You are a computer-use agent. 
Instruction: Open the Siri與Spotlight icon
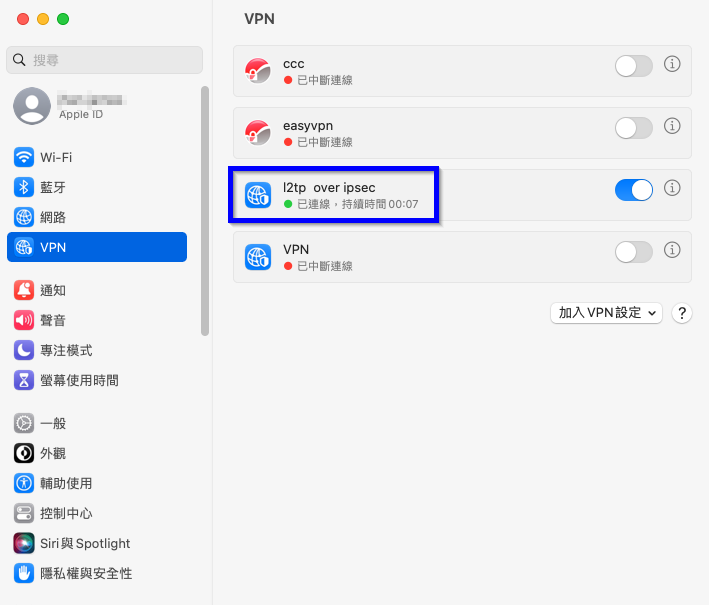pyautogui.click(x=24, y=543)
